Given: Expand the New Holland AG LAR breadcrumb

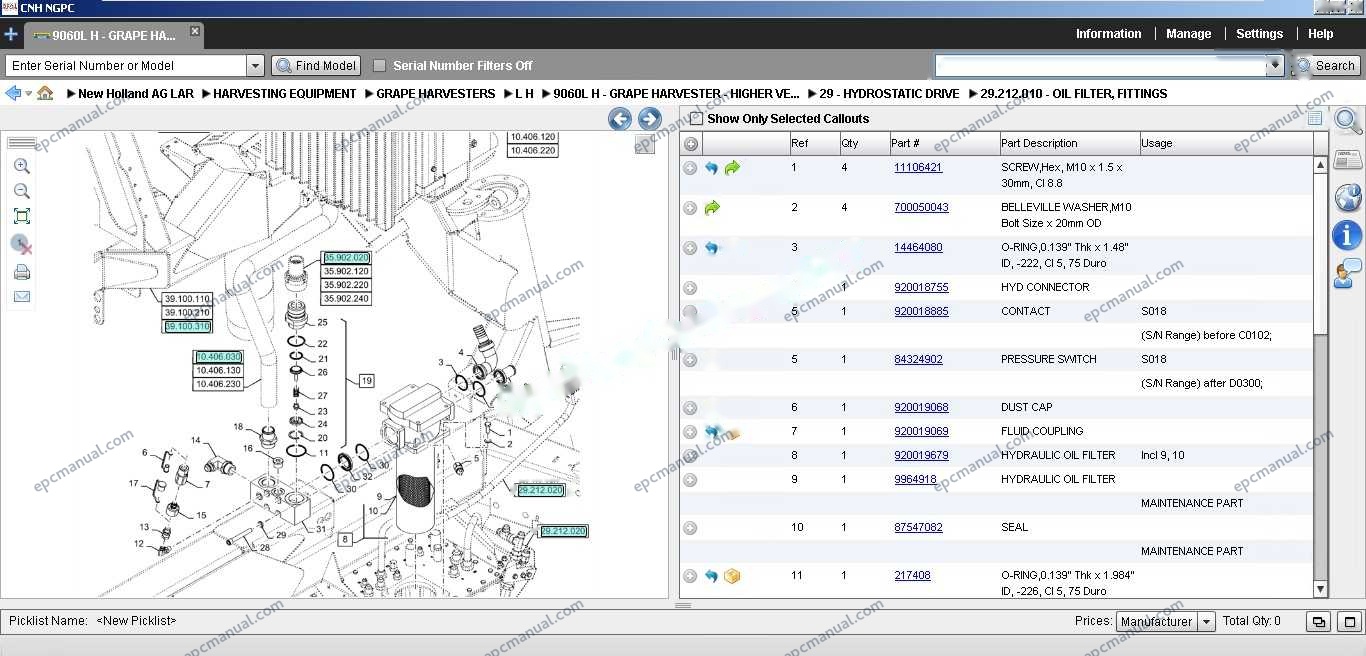Looking at the screenshot, I should (71, 94).
